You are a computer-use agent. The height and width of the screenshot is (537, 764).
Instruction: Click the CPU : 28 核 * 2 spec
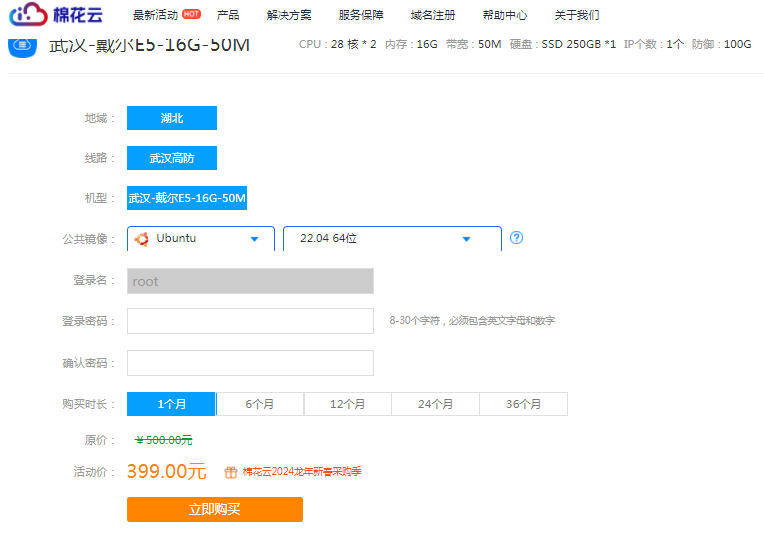tap(338, 44)
